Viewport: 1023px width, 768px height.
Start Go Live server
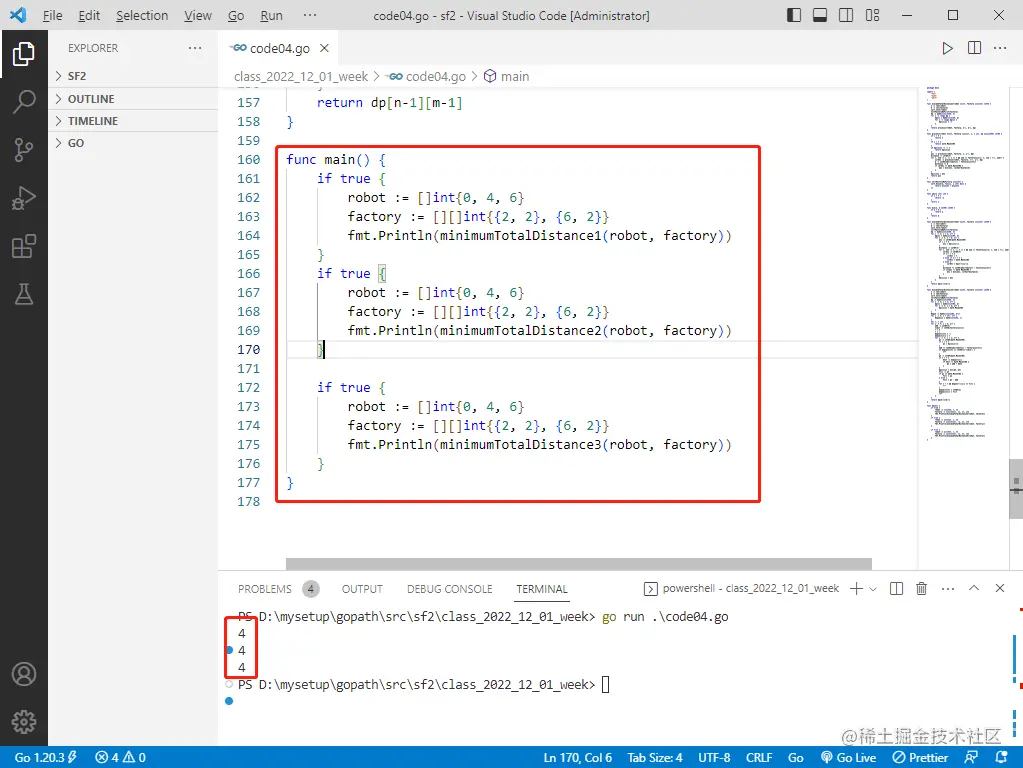848,758
